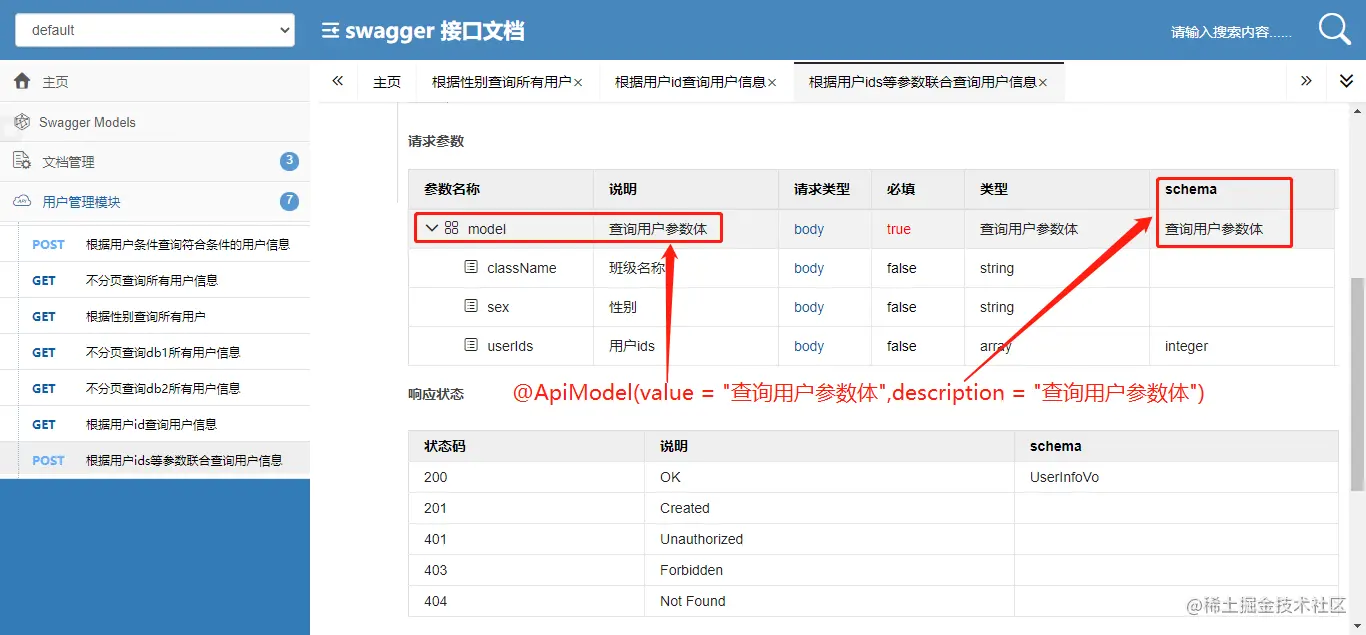The image size is (1366, 635).
Task: Open GET 不分页查询db2所有用户信息
Action: [x=155, y=388]
